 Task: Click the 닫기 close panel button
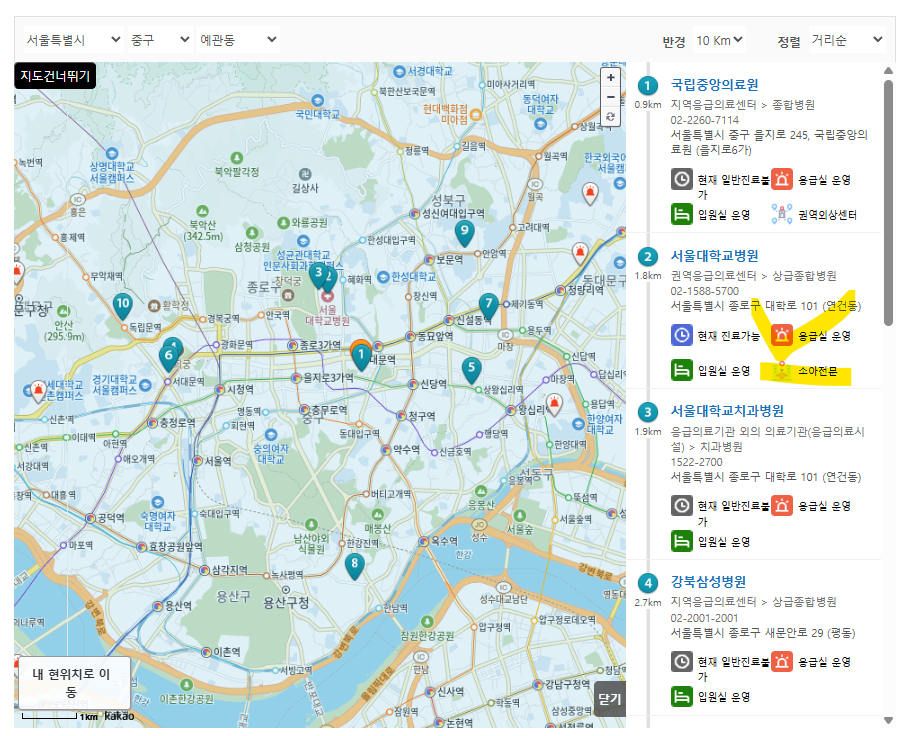[610, 699]
